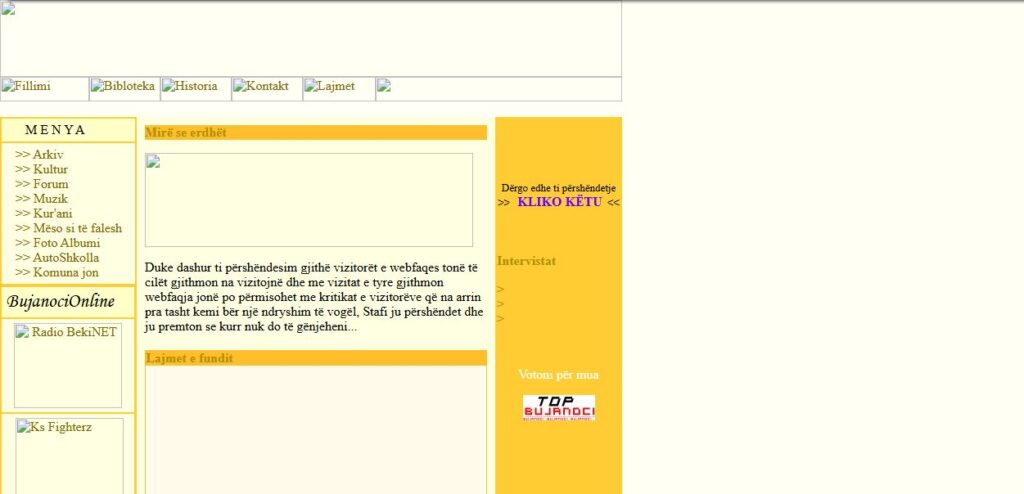Click the KLIKO KËTU greeting link
The height and width of the screenshot is (494, 1024).
[x=559, y=202]
